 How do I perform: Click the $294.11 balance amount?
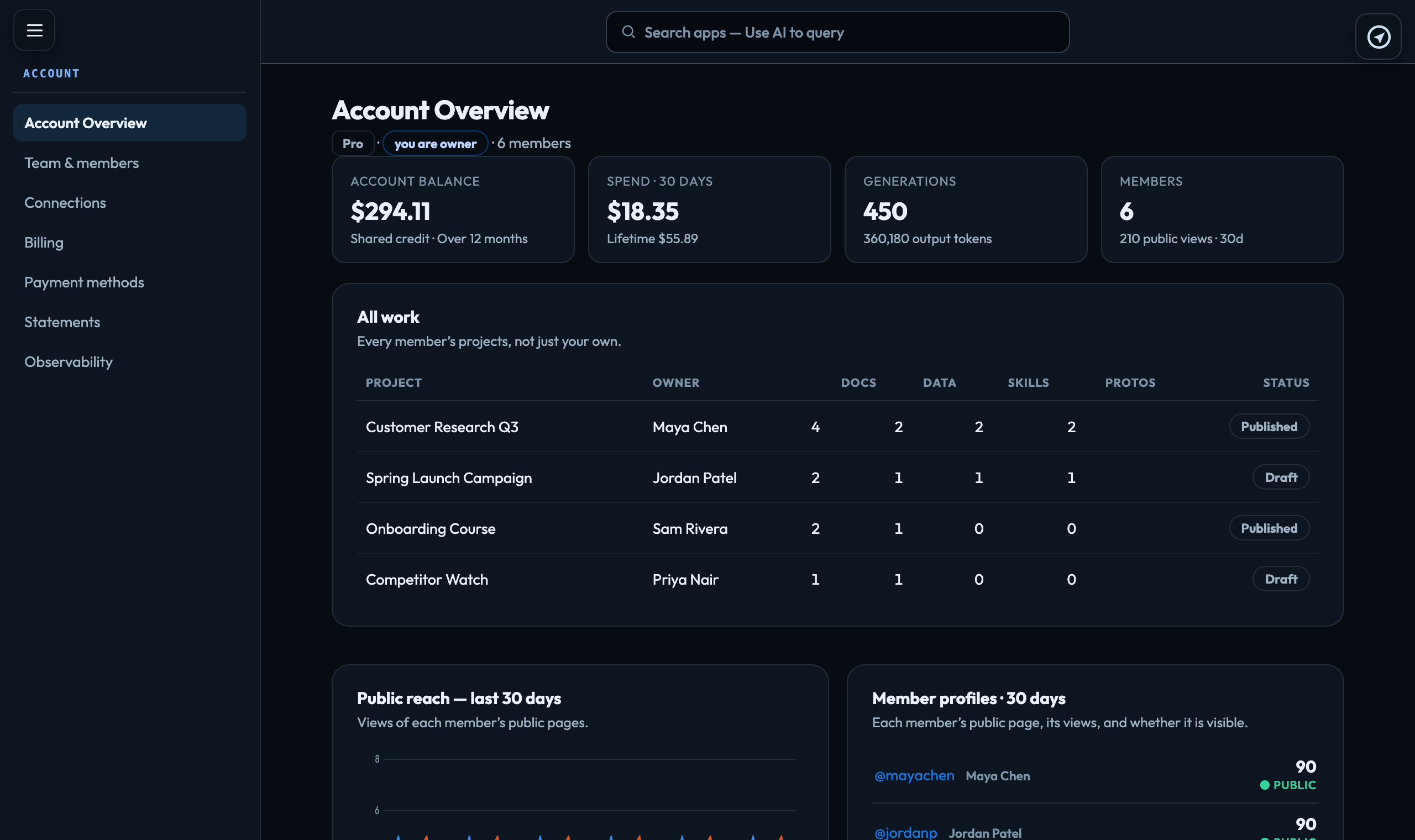coord(391,211)
